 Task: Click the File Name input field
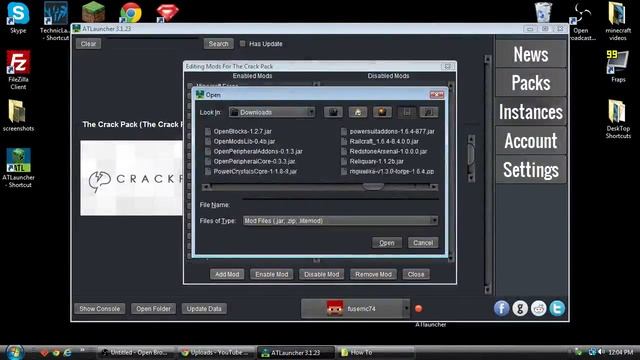(x=340, y=204)
